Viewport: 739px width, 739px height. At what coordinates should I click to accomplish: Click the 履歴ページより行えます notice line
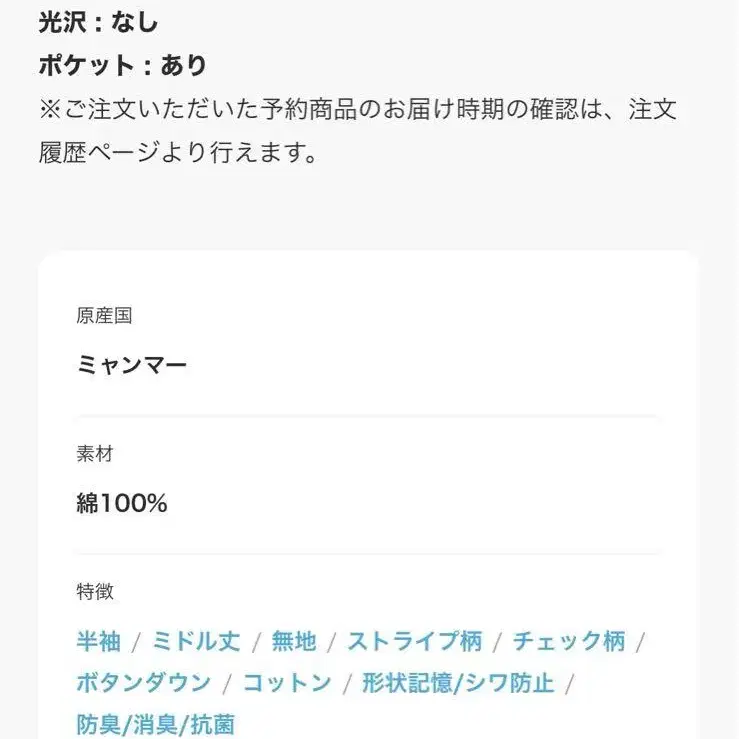[x=178, y=152]
